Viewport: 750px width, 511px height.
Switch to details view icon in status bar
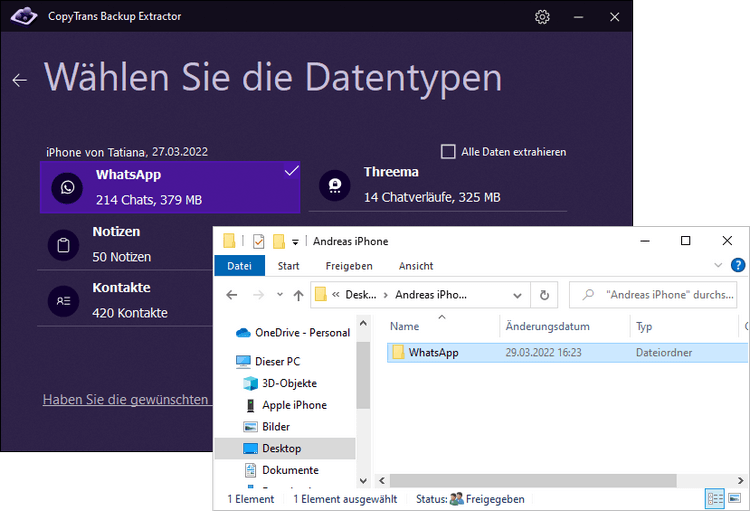[715, 499]
